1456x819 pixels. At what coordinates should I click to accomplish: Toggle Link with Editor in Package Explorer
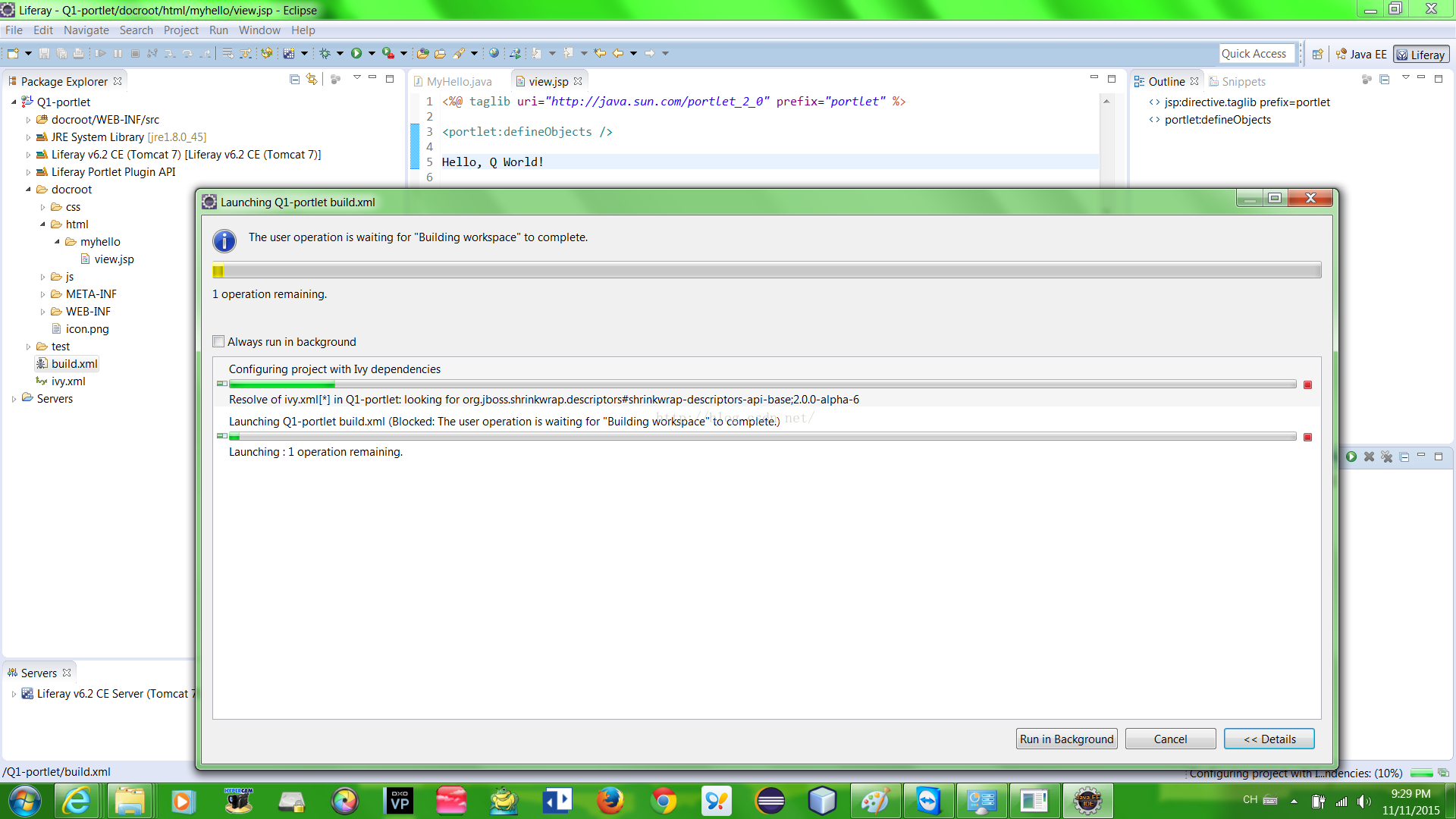coord(312,79)
